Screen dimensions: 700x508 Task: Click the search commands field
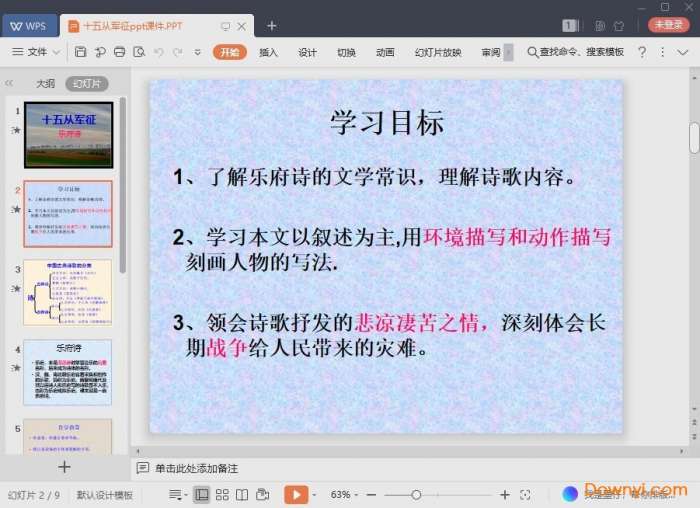(575, 52)
